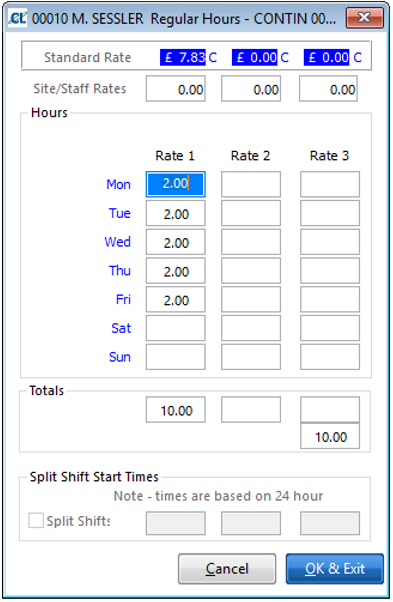Focus the Wed Rate 2 hours field
393x602 pixels.
[251, 242]
